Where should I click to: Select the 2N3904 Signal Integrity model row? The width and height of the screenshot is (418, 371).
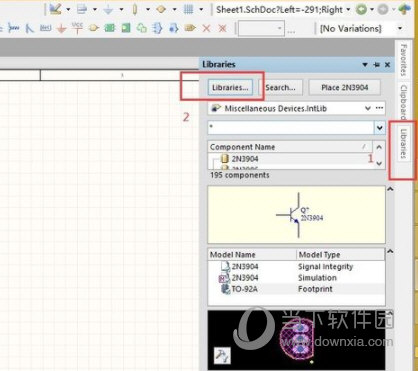tap(296, 267)
